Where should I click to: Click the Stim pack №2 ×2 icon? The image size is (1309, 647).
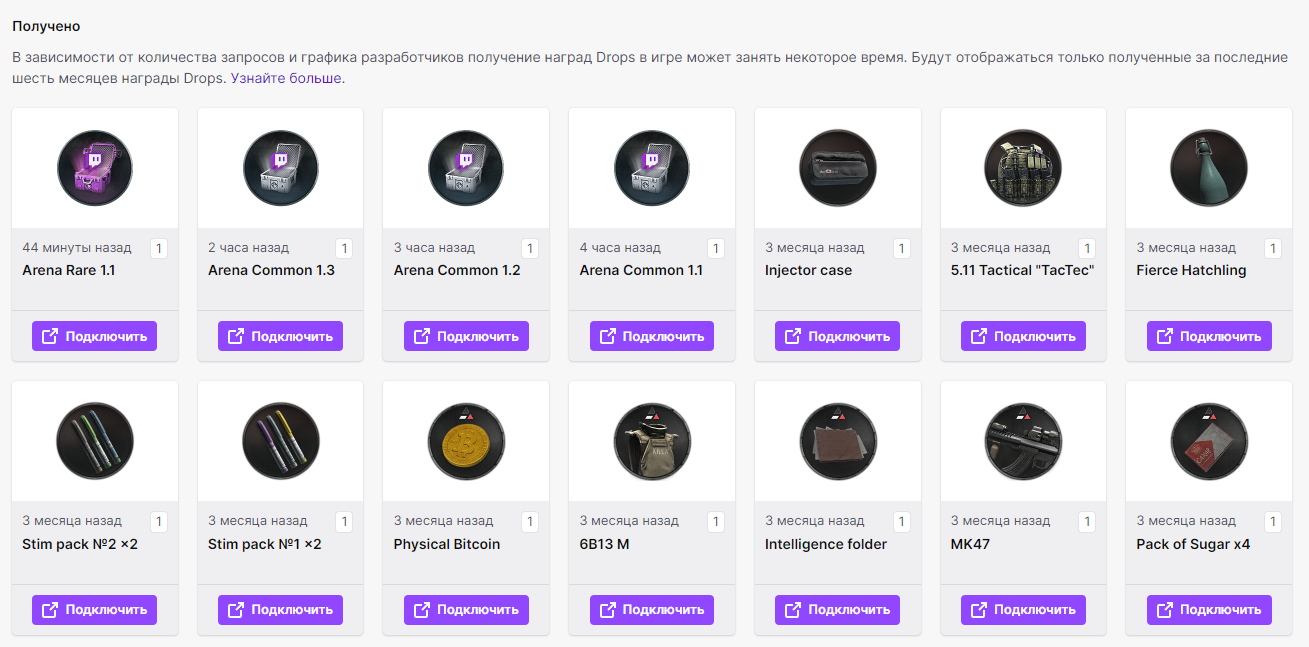point(95,441)
